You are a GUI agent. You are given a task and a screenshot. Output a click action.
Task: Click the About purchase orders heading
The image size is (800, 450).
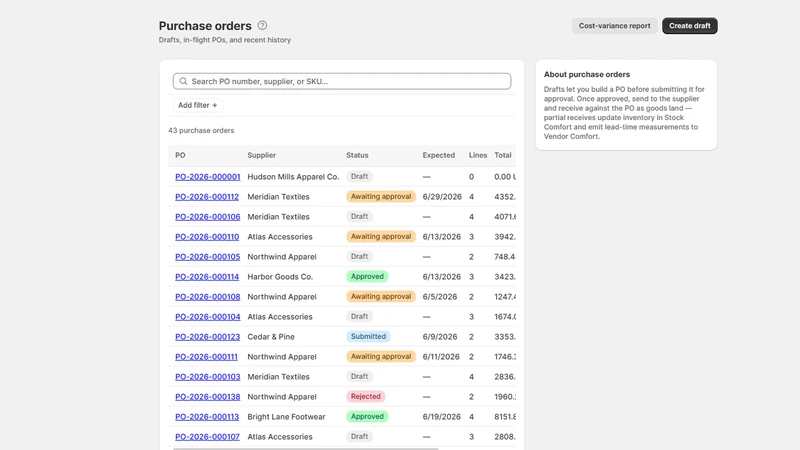pyautogui.click(x=587, y=74)
